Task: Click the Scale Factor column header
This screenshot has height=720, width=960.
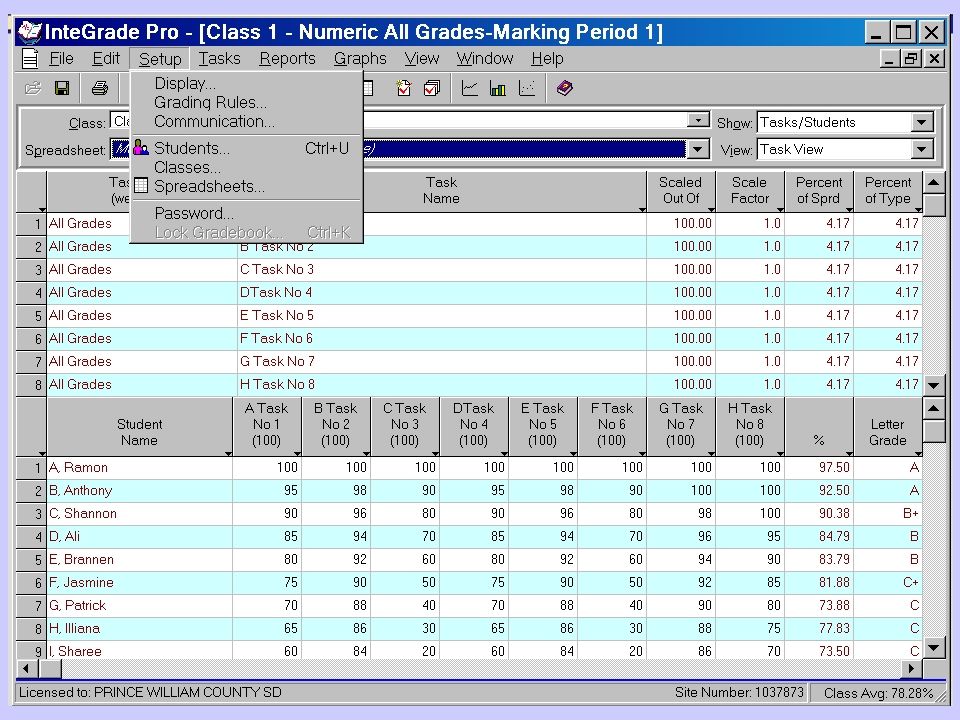Action: click(x=750, y=190)
